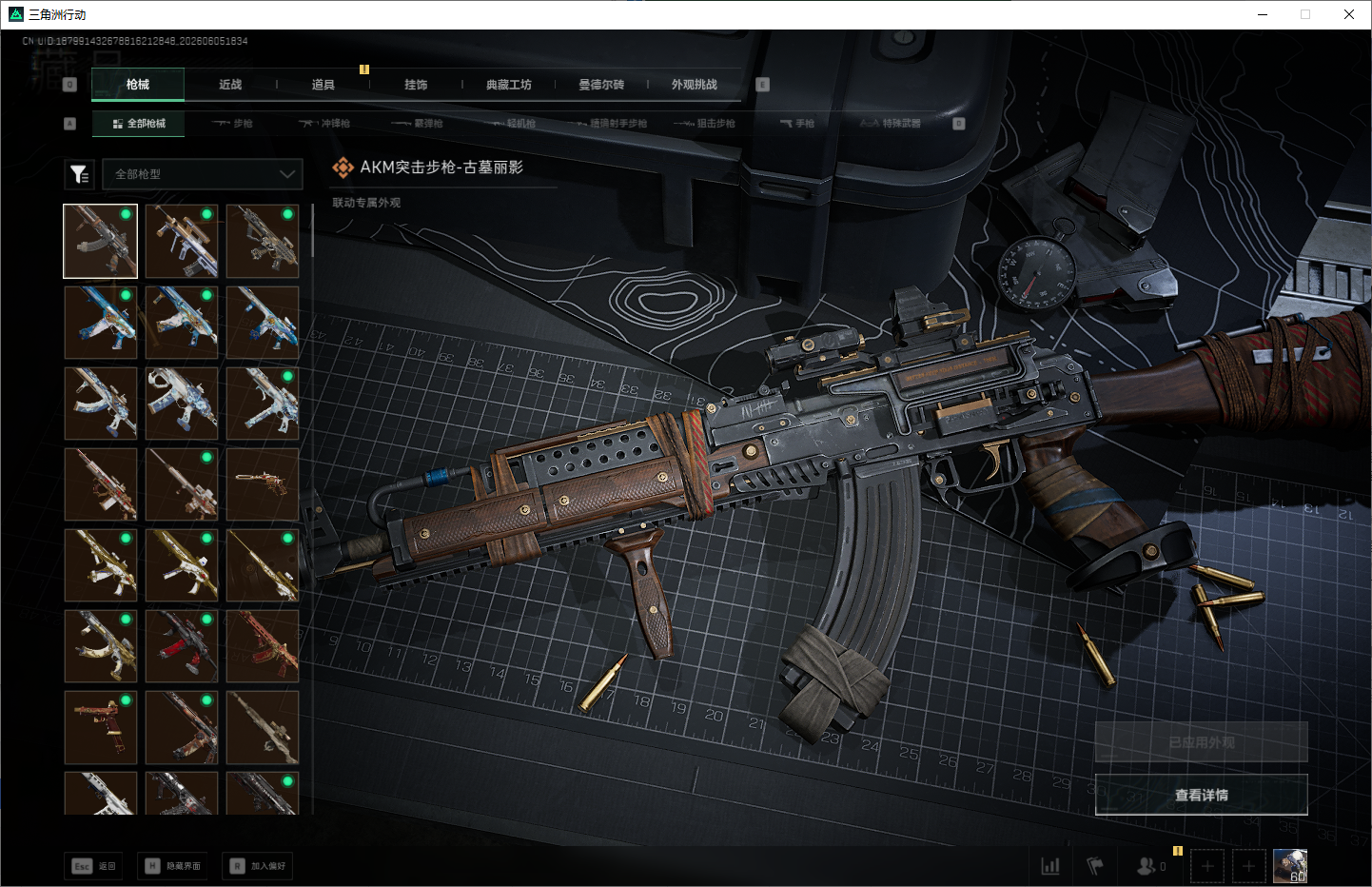The width and height of the screenshot is (1372, 887).
Task: Select the red-black weapon skin thumbnail
Action: click(x=182, y=646)
